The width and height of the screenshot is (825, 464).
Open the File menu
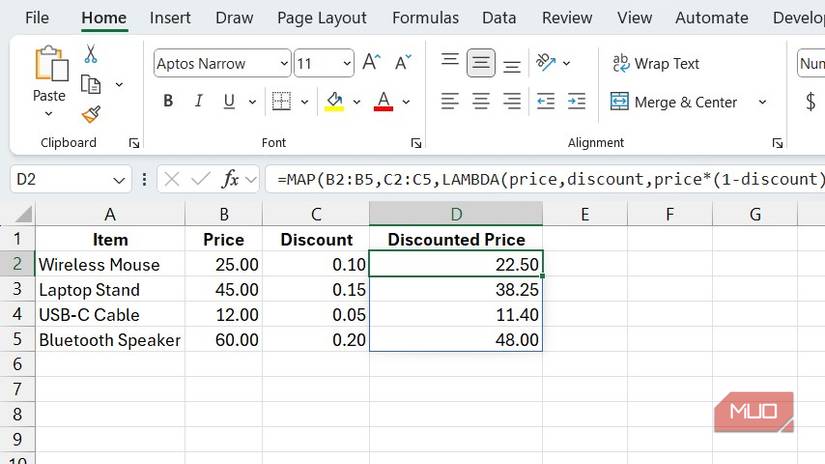point(37,18)
